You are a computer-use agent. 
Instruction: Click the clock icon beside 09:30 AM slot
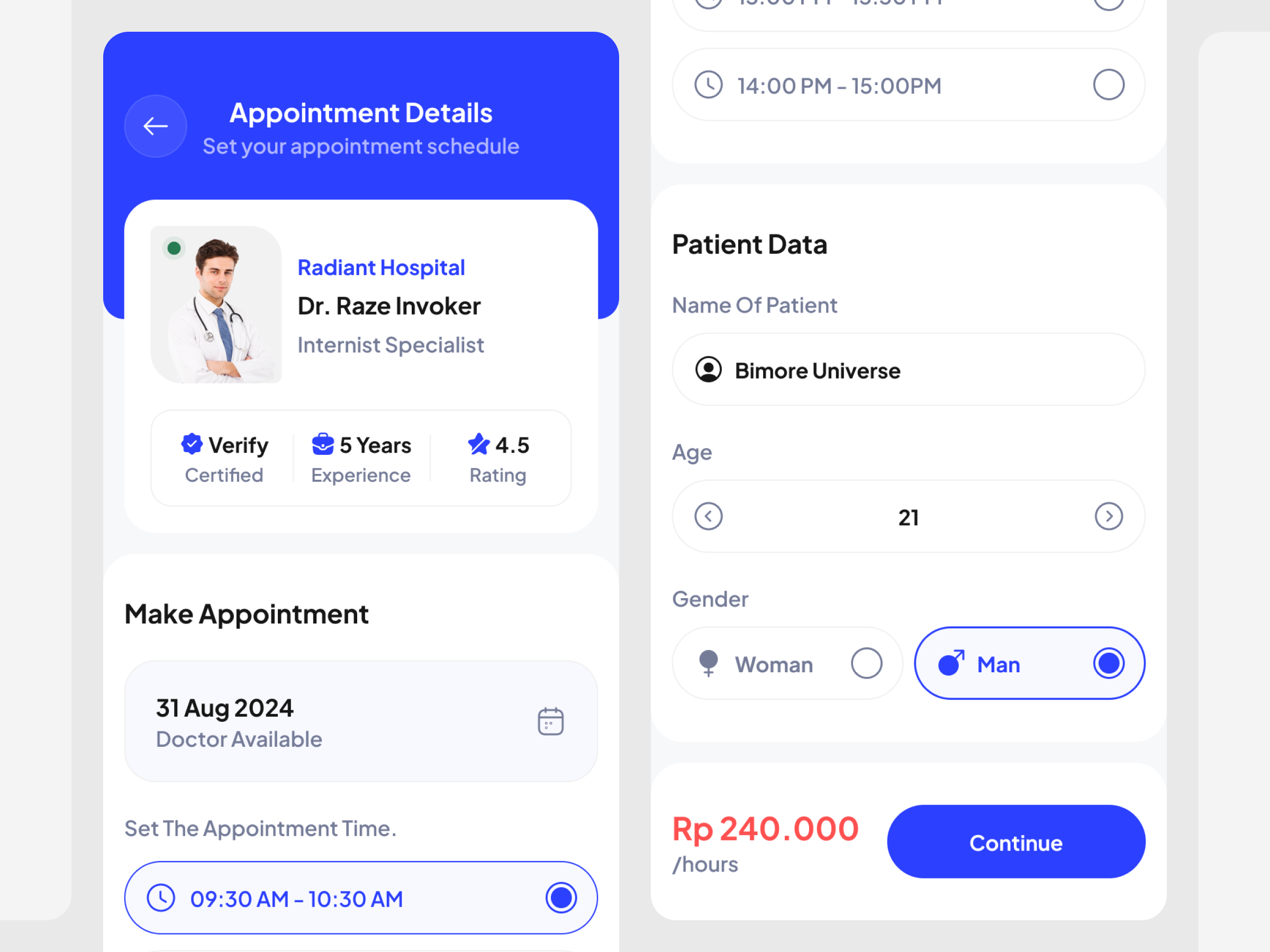[161, 898]
